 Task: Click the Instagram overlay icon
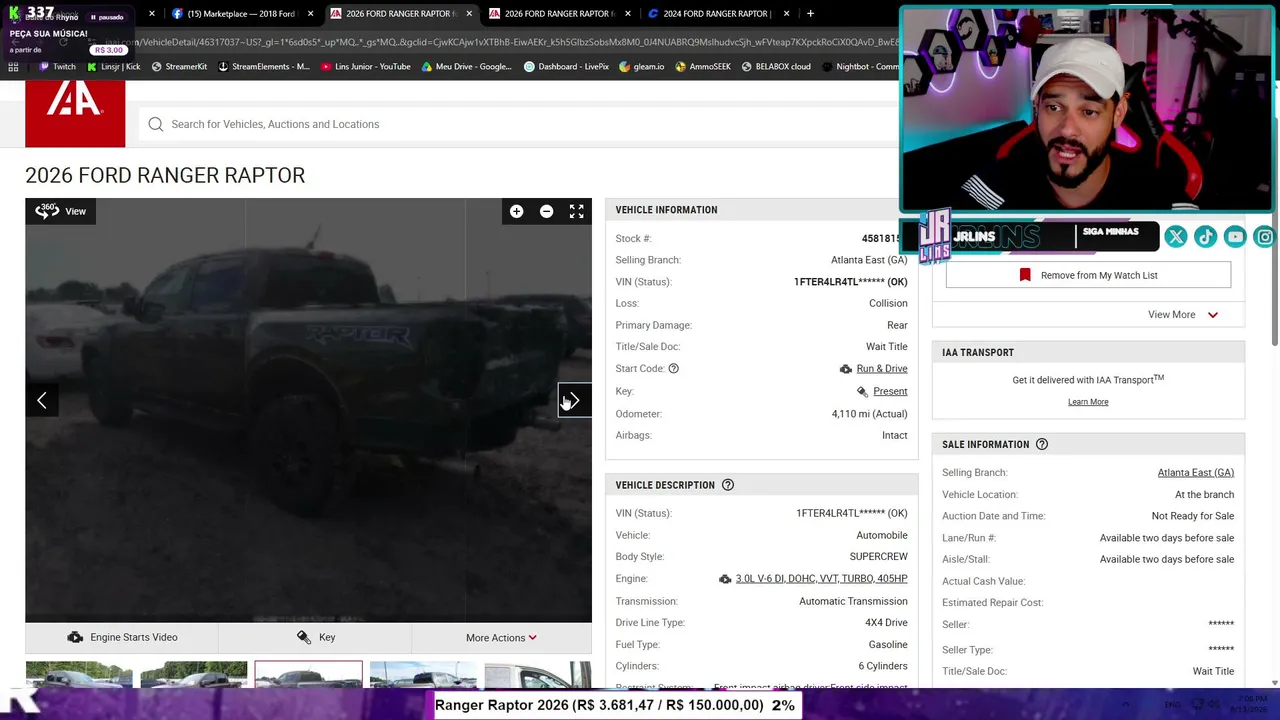coord(1266,237)
